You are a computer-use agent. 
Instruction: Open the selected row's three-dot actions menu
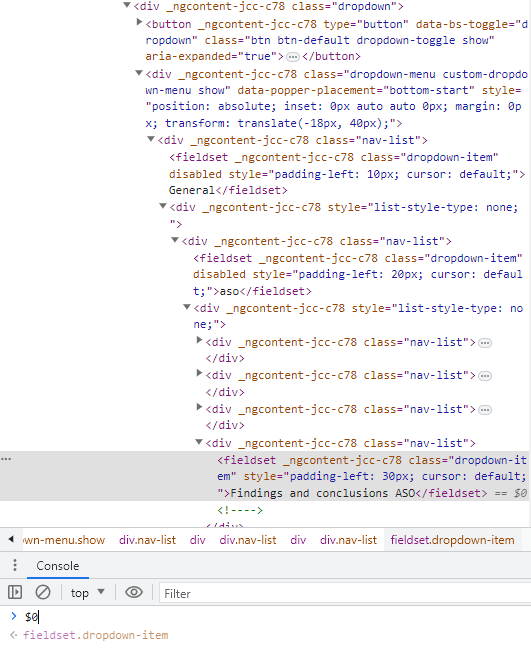coord(6,459)
